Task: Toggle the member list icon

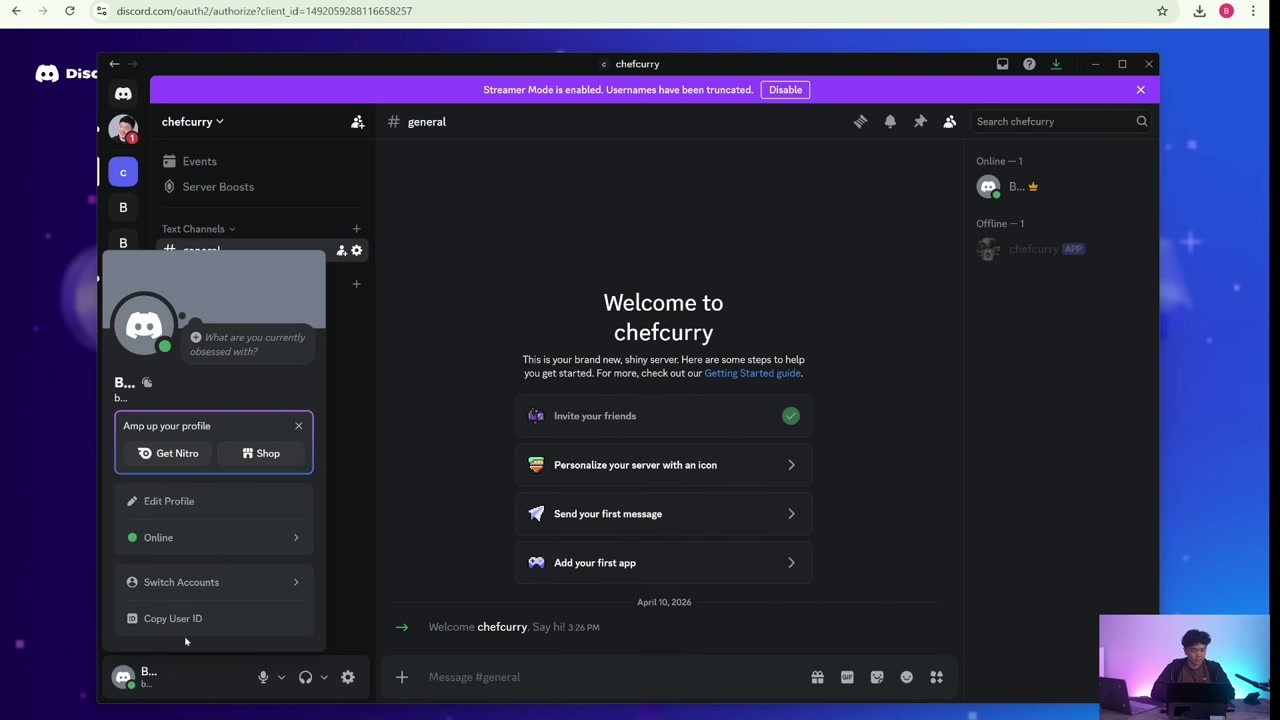Action: tap(950, 122)
